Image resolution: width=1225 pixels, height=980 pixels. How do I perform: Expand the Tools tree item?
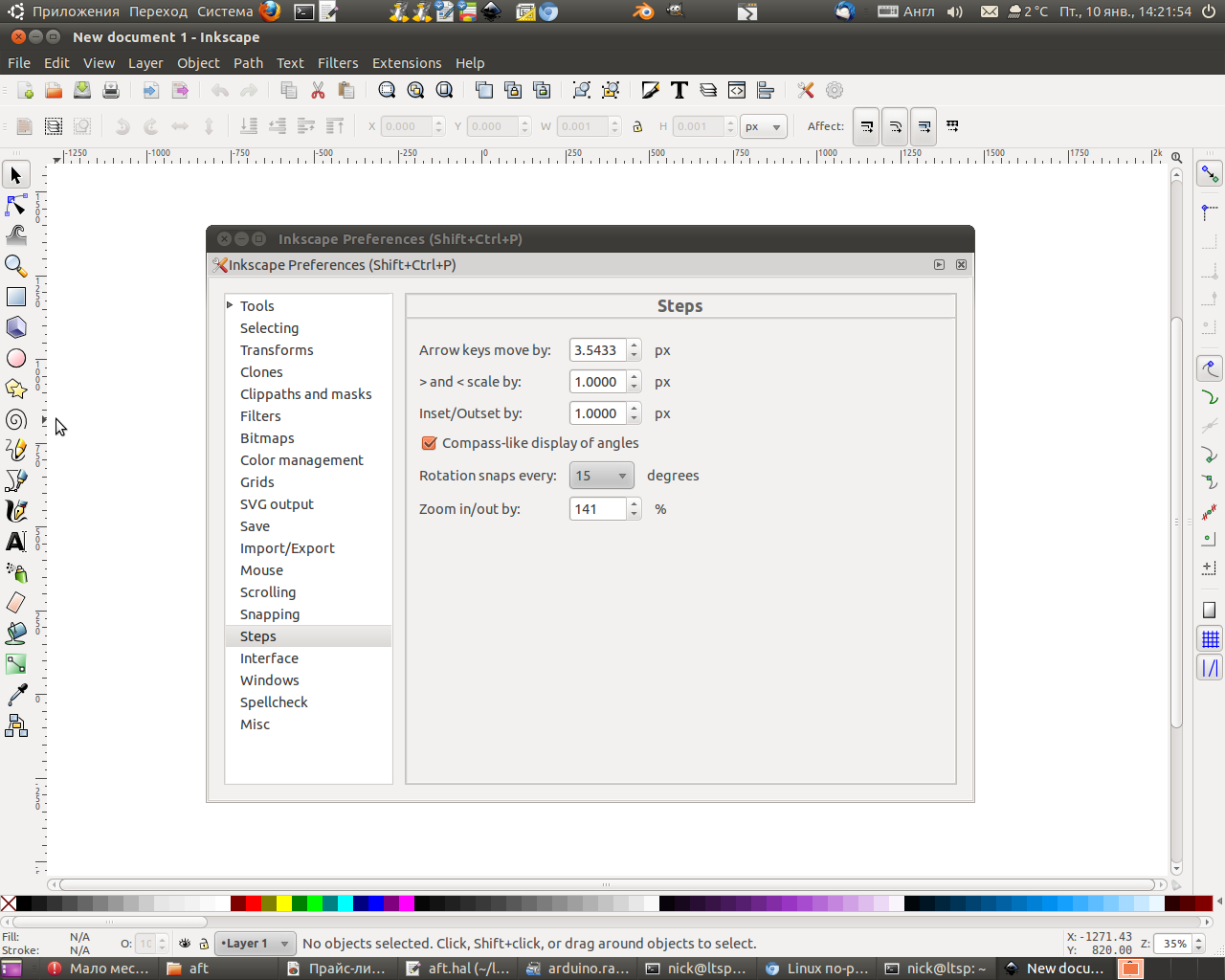(x=230, y=305)
